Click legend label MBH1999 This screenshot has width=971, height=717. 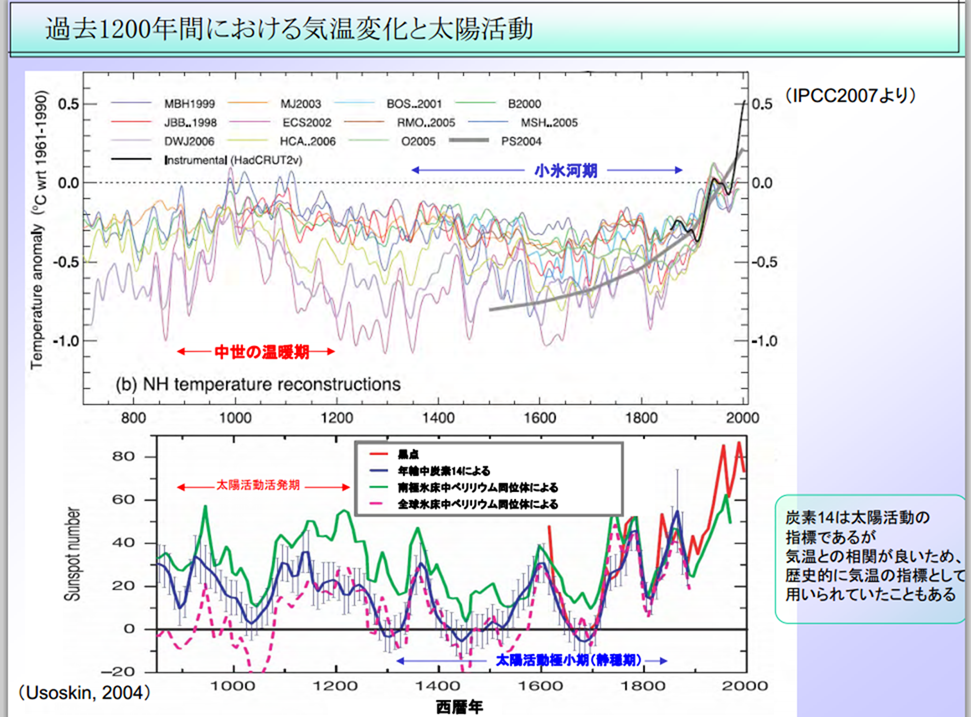189,104
